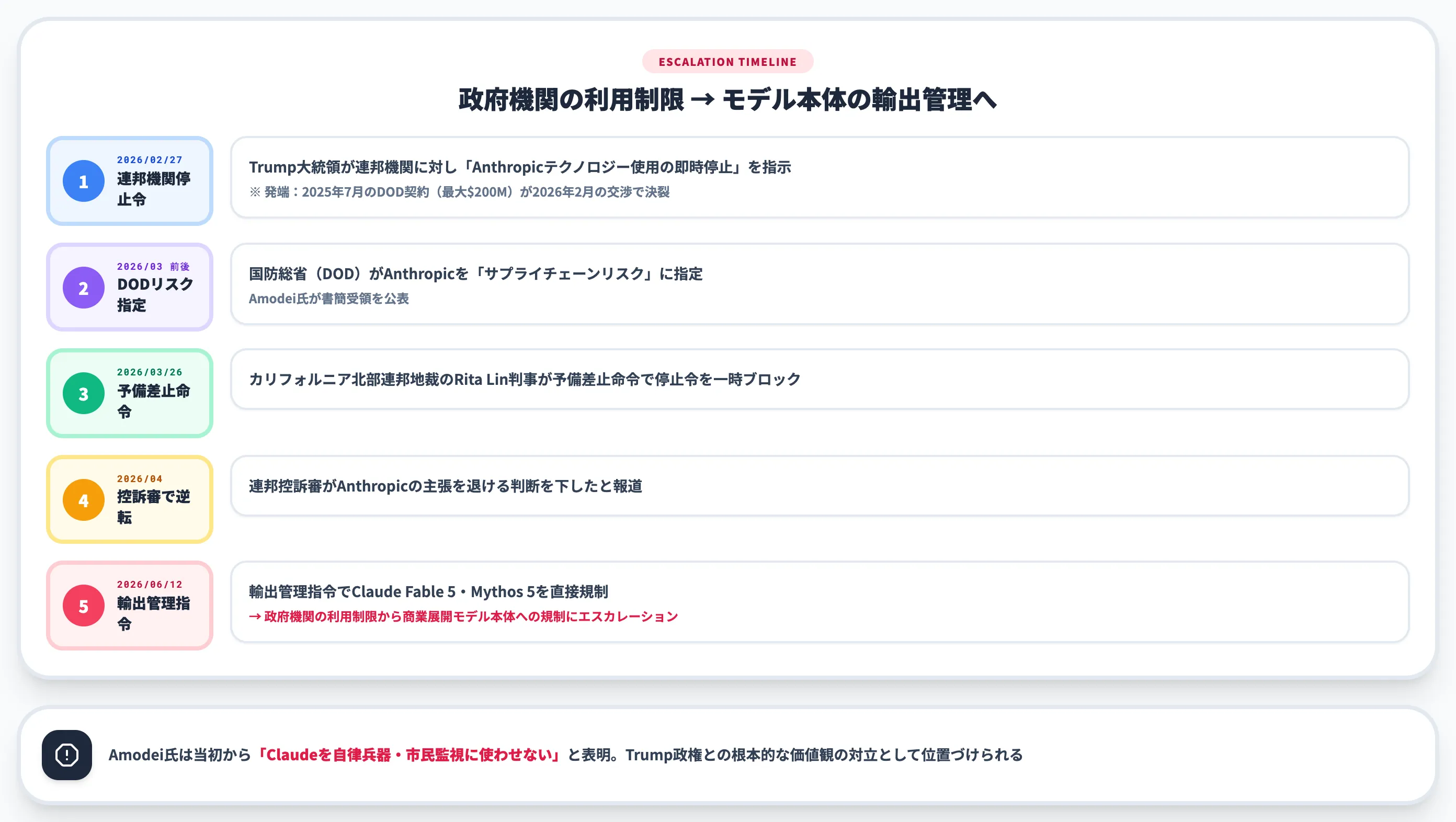Click the footnote ※ 発端：2025年7月のDOD契約
Image resolution: width=1456 pixels, height=822 pixels.
[460, 192]
